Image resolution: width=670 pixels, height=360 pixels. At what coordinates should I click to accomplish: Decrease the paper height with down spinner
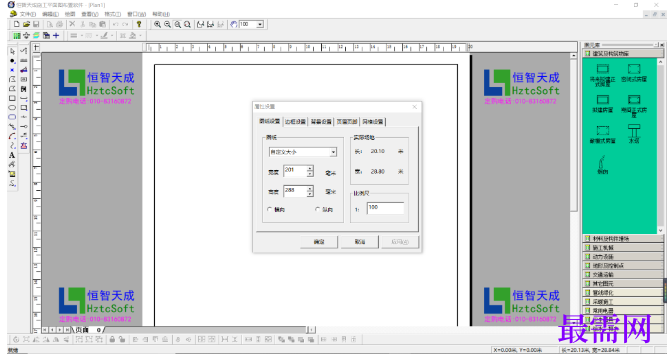310,194
